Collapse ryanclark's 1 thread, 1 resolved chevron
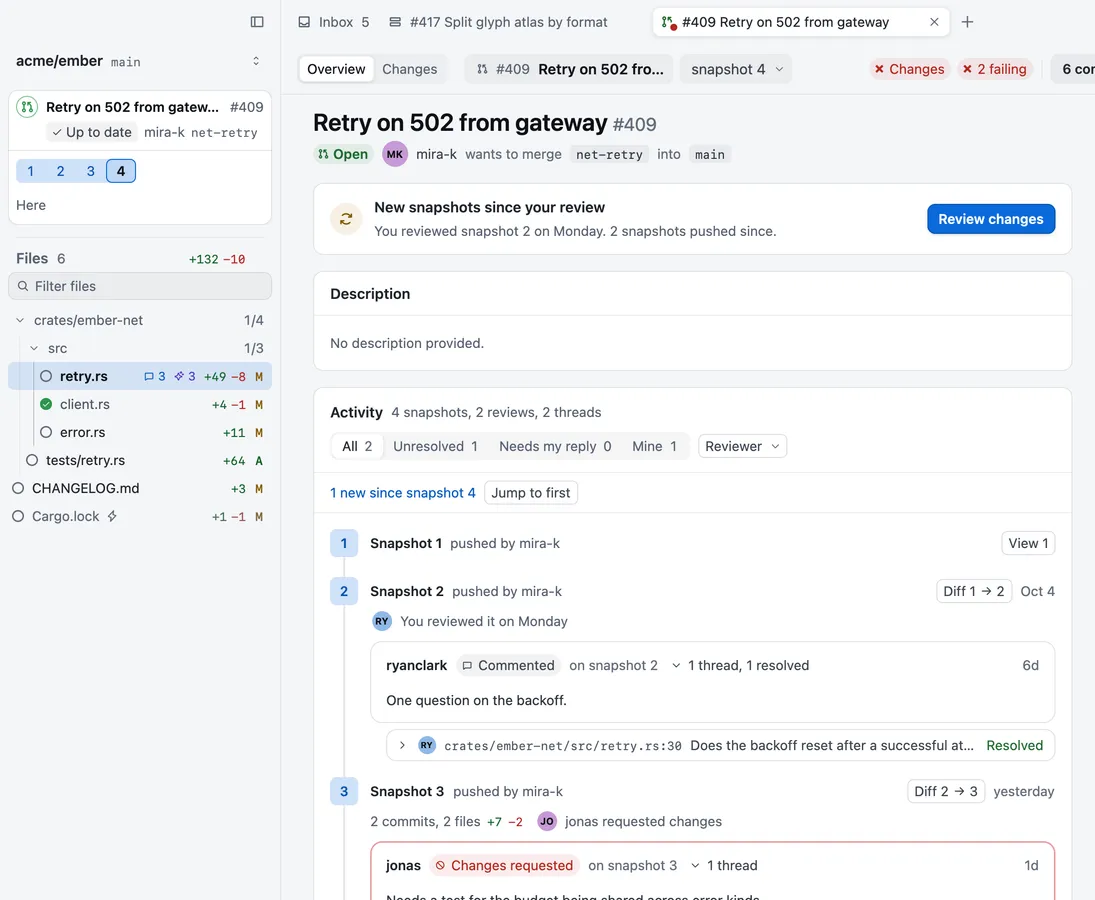1095x900 pixels. [676, 665]
